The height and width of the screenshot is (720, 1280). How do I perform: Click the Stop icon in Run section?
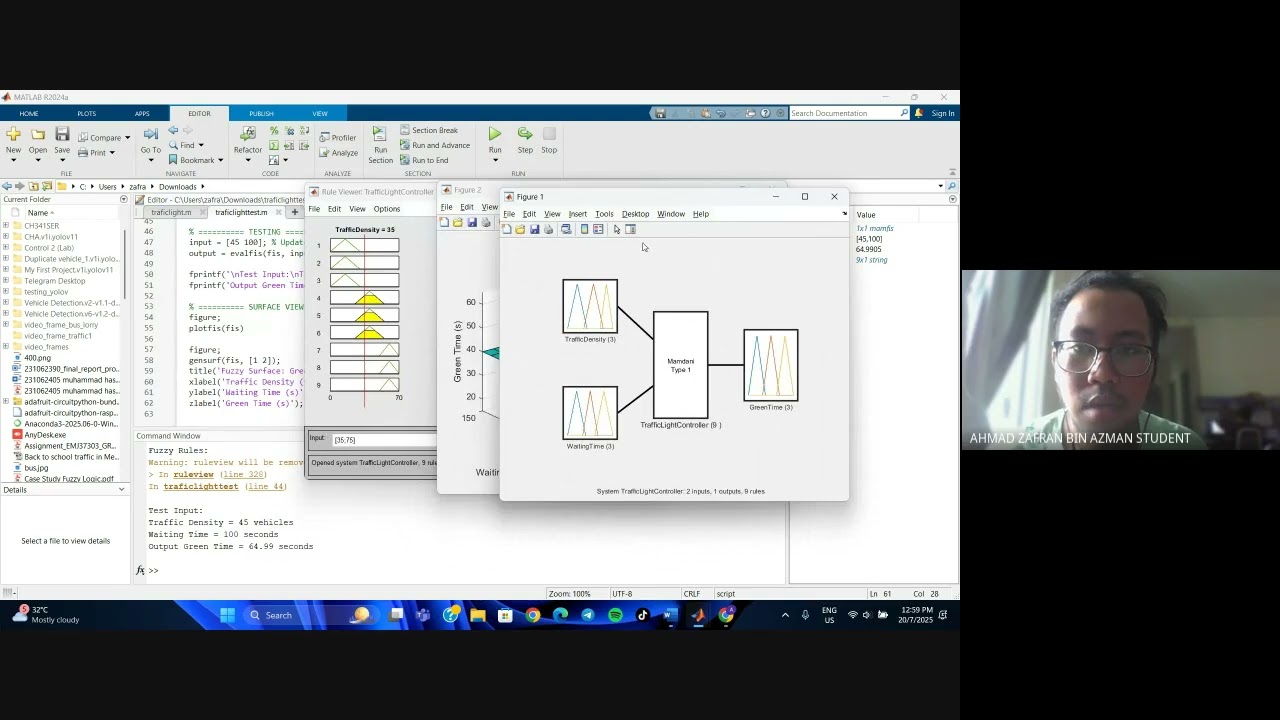tap(549, 134)
